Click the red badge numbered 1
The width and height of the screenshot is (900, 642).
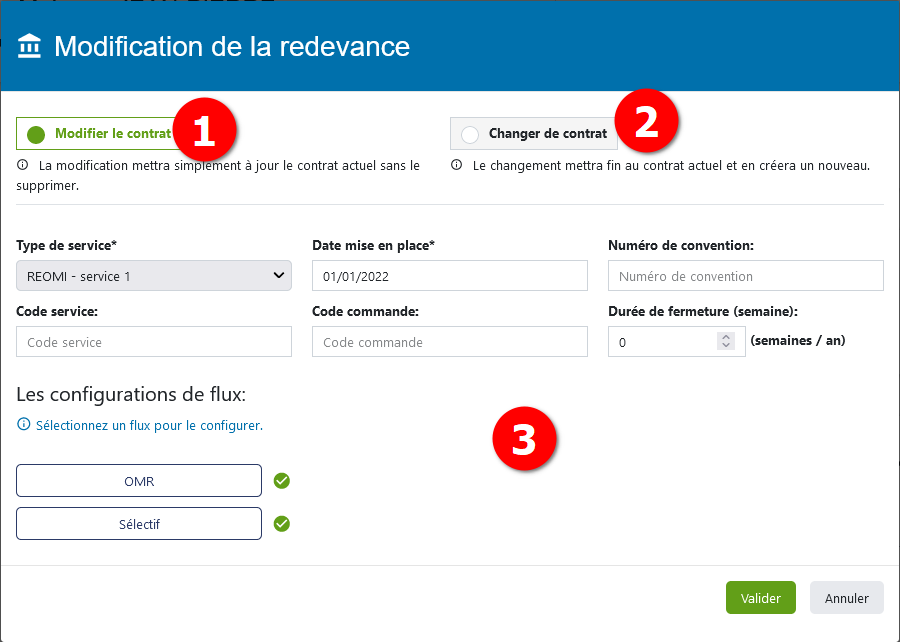[x=204, y=129]
